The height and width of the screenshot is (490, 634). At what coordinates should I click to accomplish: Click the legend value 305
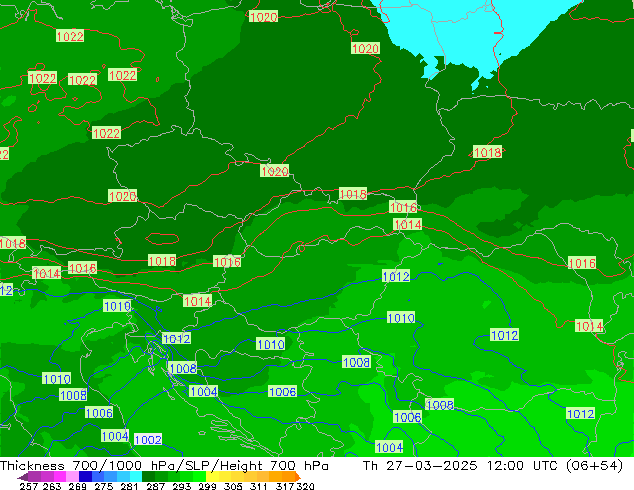[x=233, y=486]
